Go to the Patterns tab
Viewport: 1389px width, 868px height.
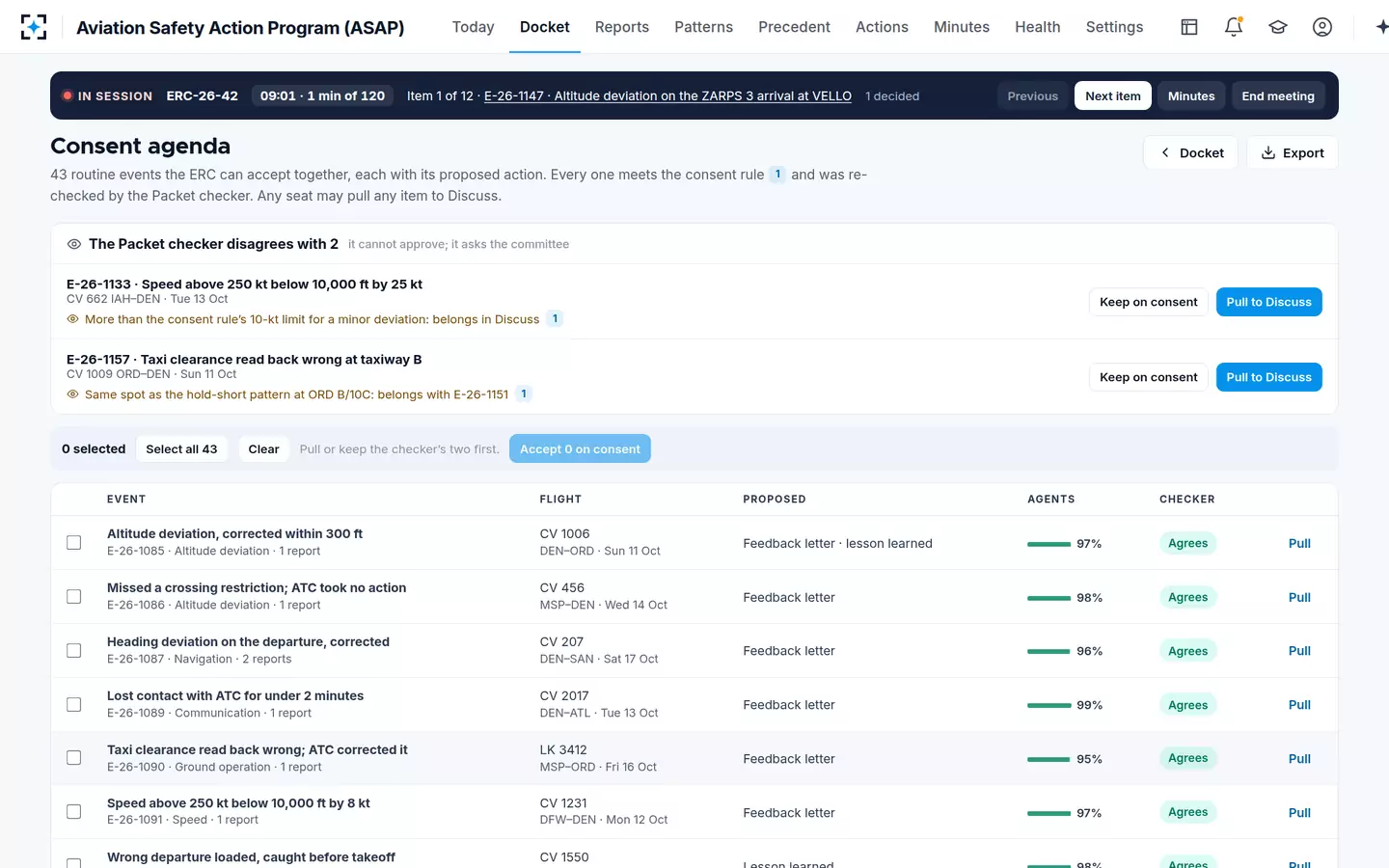[703, 27]
